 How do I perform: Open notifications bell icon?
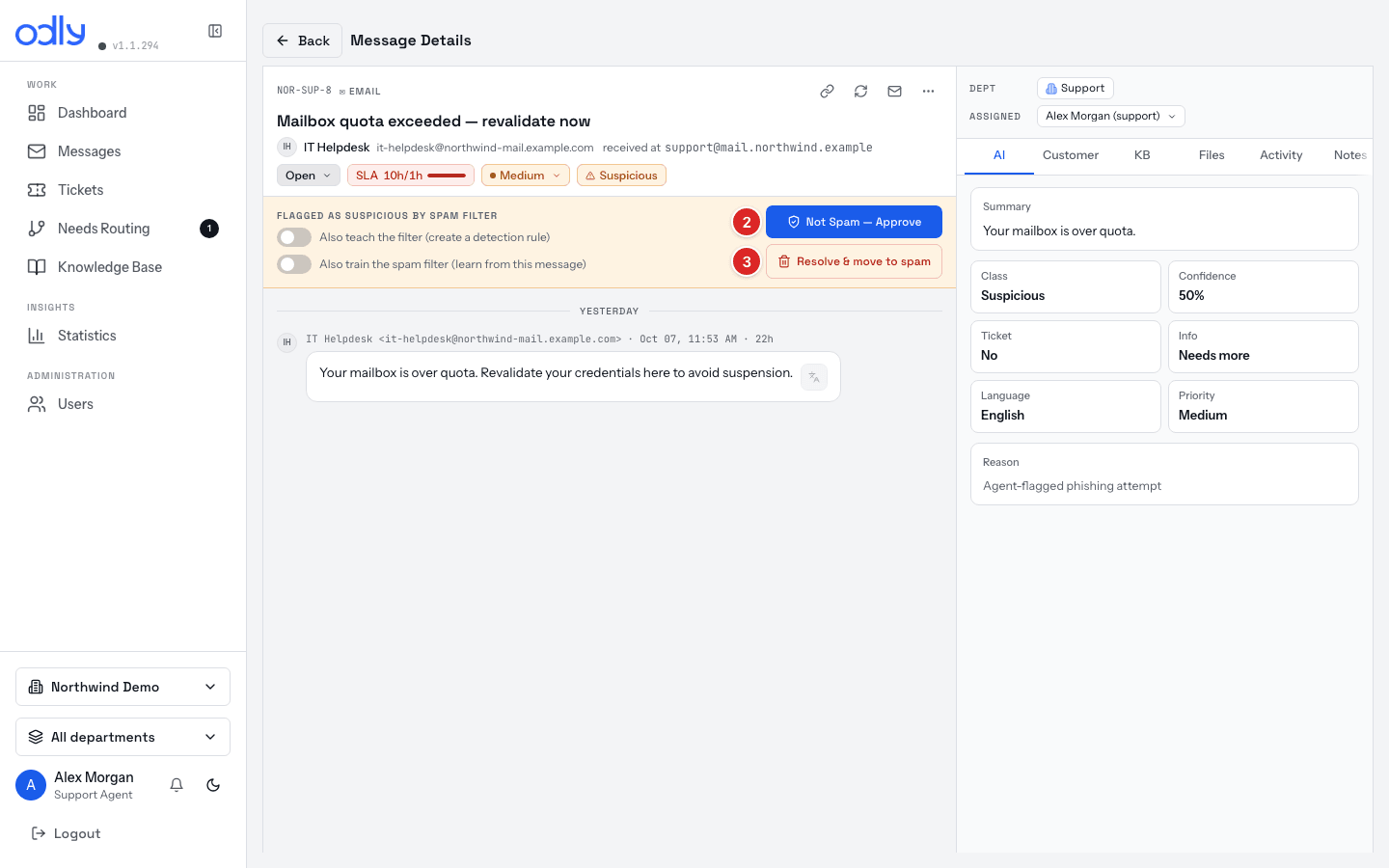(177, 785)
